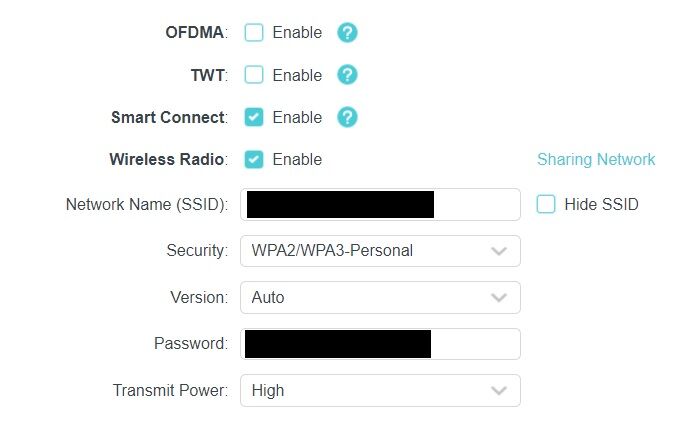This screenshot has height=441, width=699.
Task: Focus the Network Name (SSID) field
Action: (380, 205)
